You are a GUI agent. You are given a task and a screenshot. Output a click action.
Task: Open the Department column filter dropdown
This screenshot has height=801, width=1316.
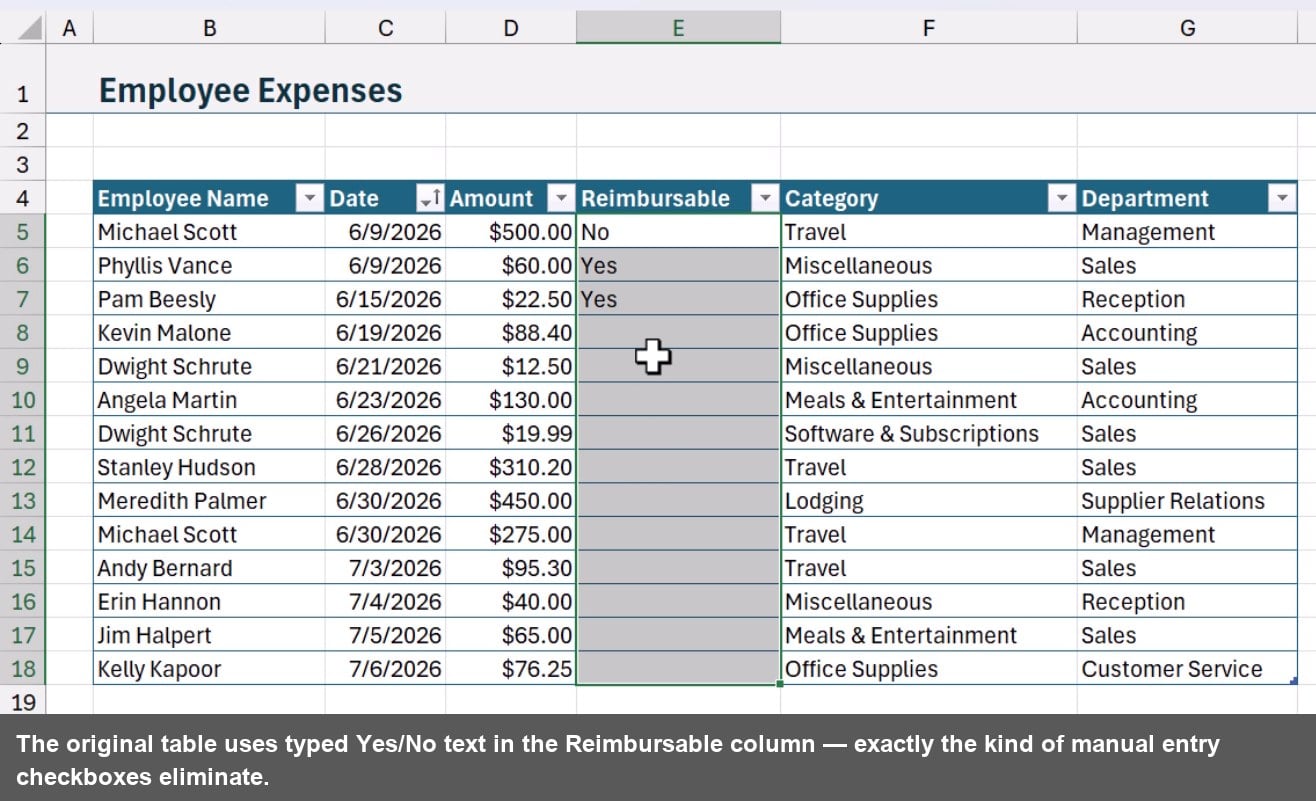(1283, 199)
